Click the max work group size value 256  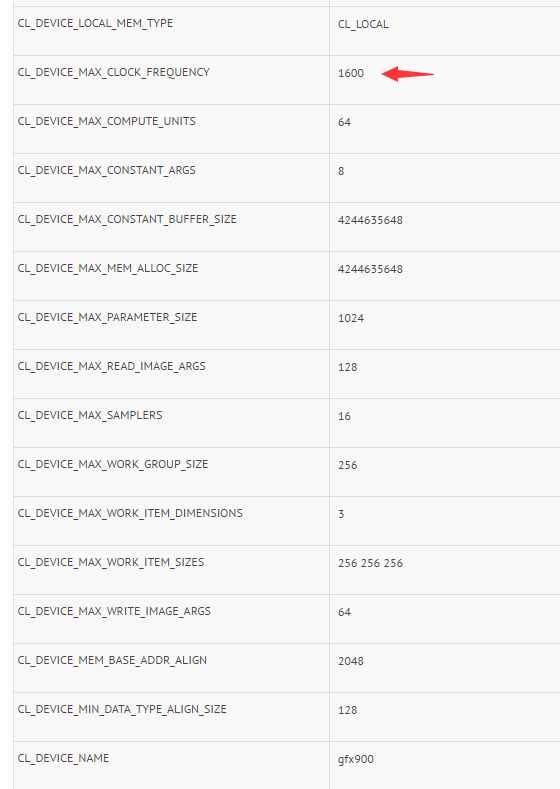[348, 465]
